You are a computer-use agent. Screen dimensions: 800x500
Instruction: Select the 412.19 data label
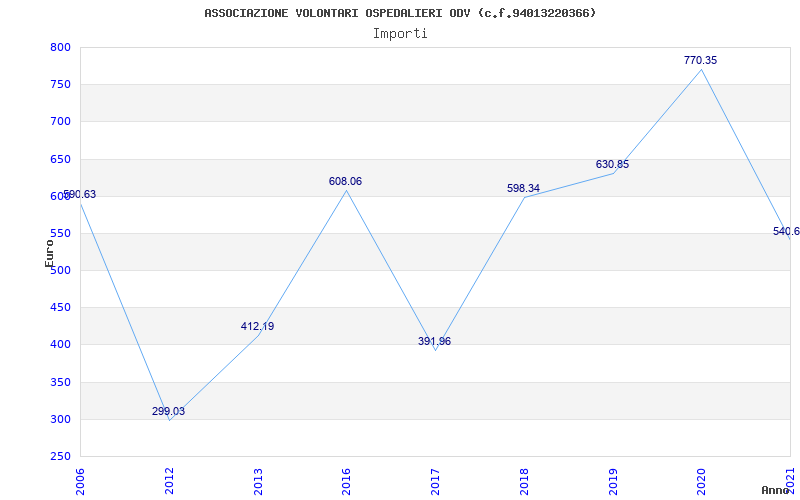click(x=257, y=326)
